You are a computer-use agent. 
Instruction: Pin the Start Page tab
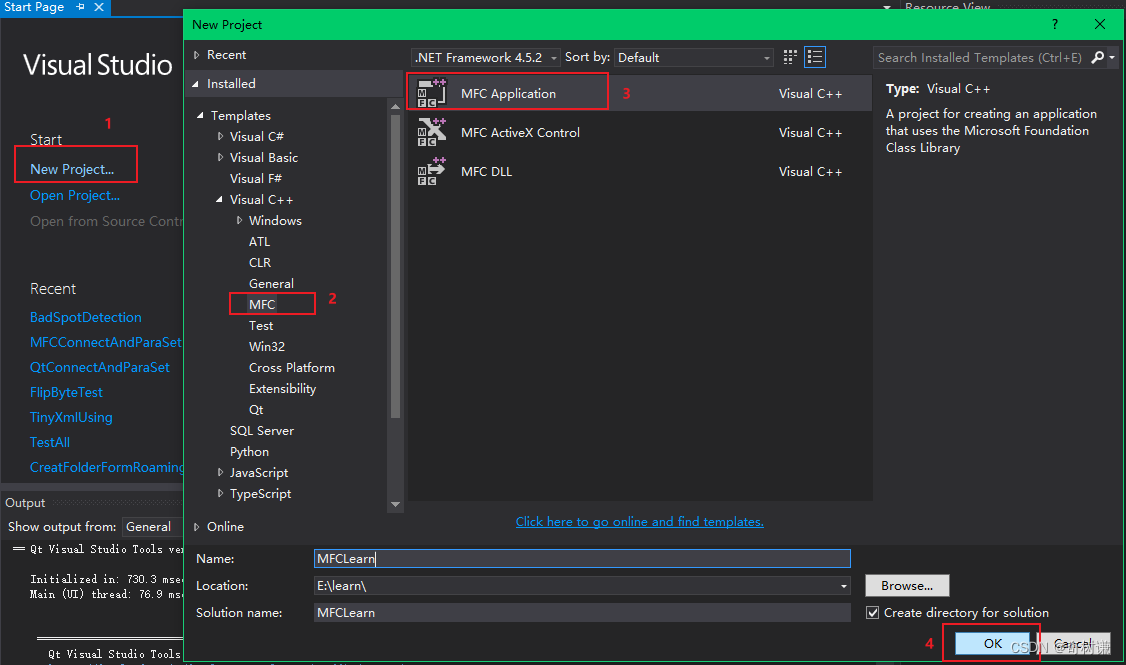click(80, 6)
